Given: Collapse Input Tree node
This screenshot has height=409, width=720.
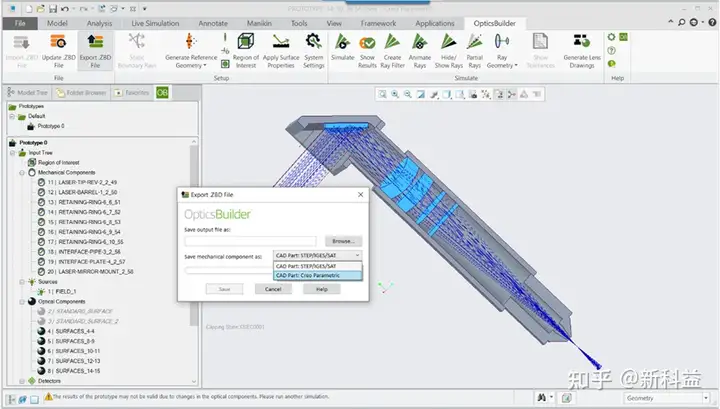Looking at the screenshot, I should (12, 153).
